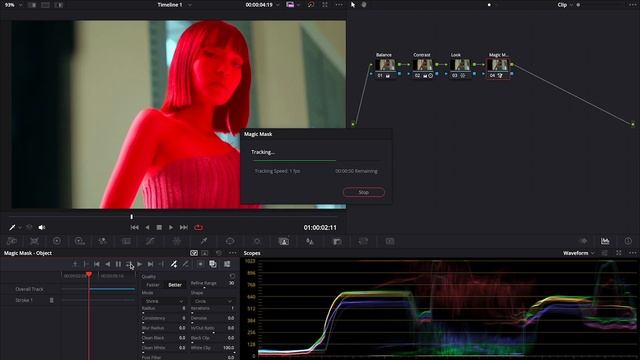Open the Camera Raw palette
Image resolution: width=640 pixels, height=360 pixels.
[11, 241]
